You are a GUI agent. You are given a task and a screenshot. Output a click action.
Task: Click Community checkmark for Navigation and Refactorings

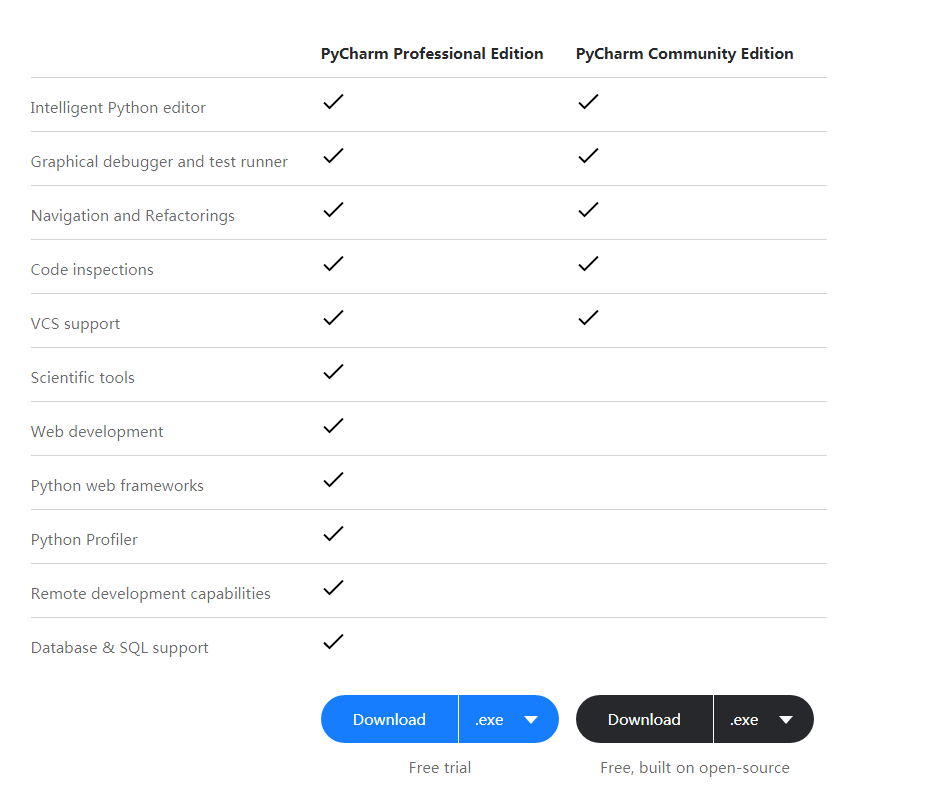coord(588,210)
